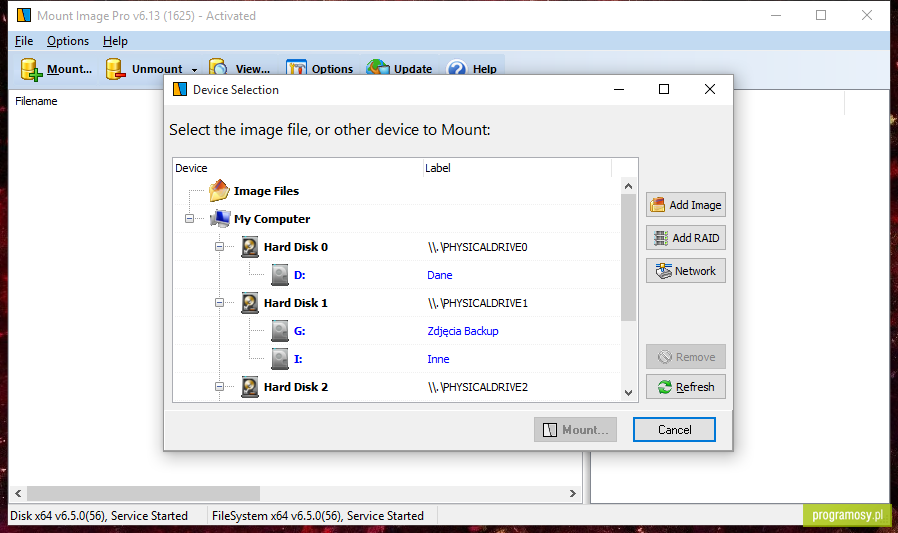Select the \\.\PHYSICALDRIVE2 label

point(478,388)
